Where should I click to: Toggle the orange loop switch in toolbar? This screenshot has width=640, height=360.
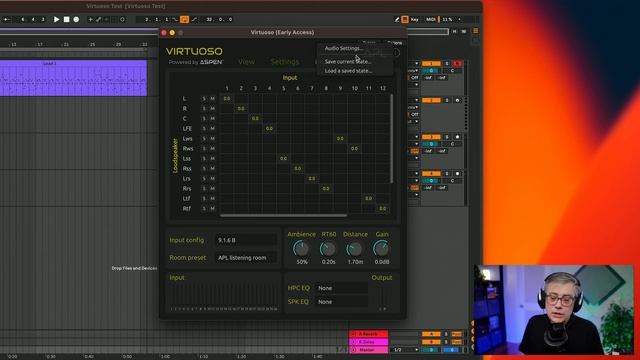point(184,19)
